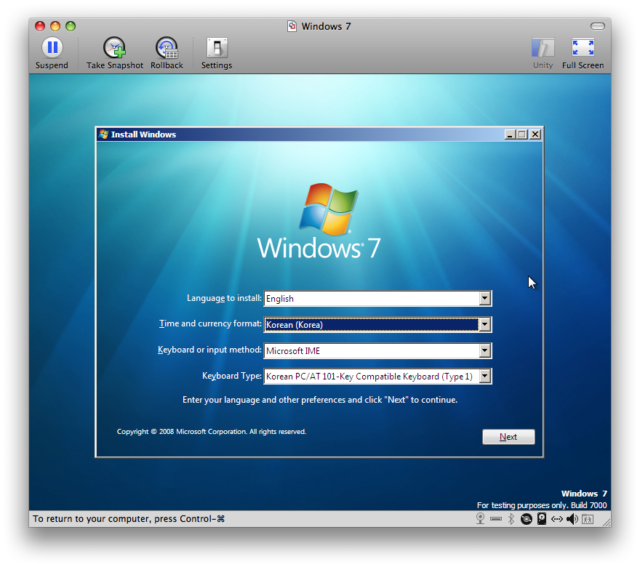Click the 'Time and currency format:' label
This screenshot has width=640, height=567.
point(210,324)
